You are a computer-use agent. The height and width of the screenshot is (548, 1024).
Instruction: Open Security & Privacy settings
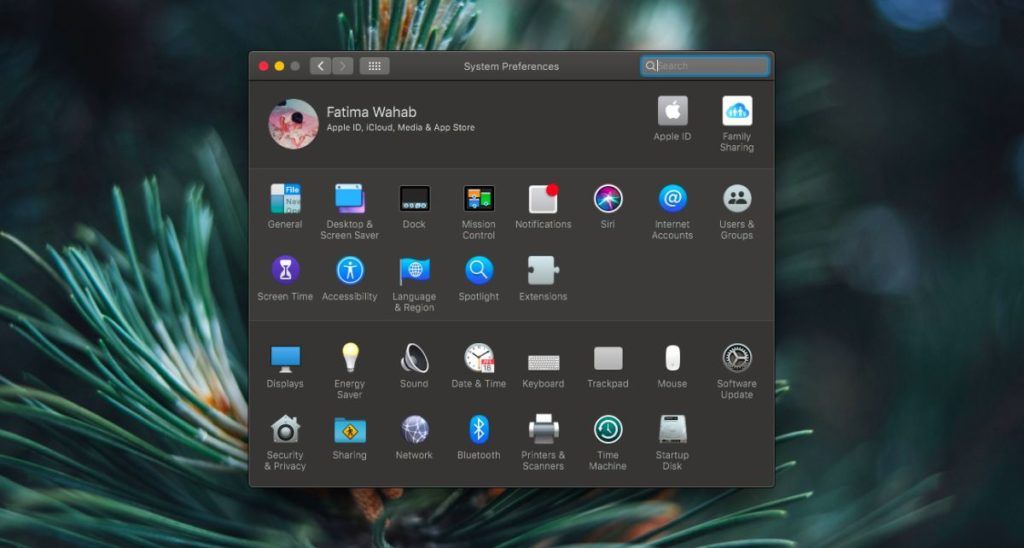tap(285, 430)
